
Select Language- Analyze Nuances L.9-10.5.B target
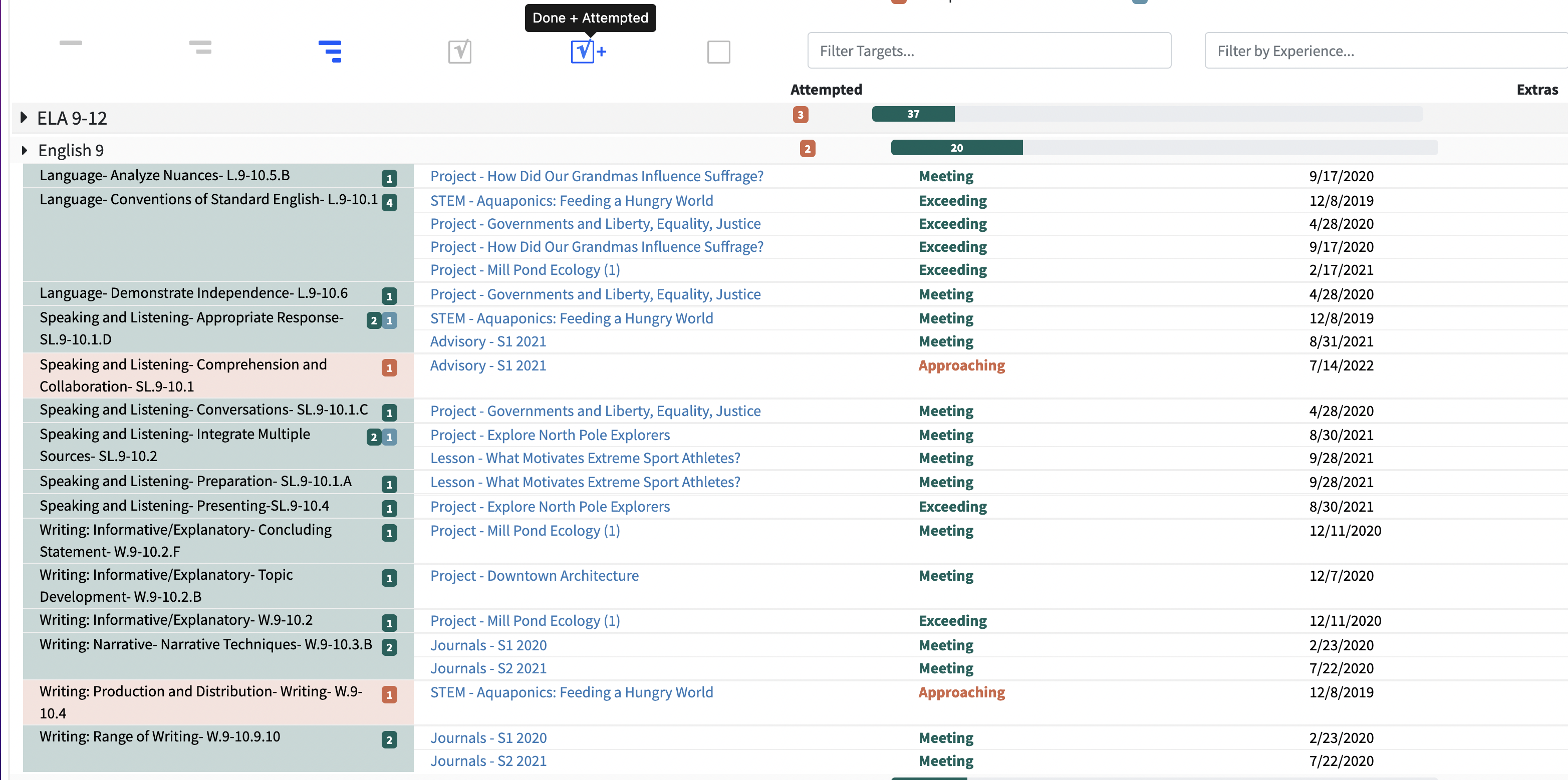(x=164, y=176)
